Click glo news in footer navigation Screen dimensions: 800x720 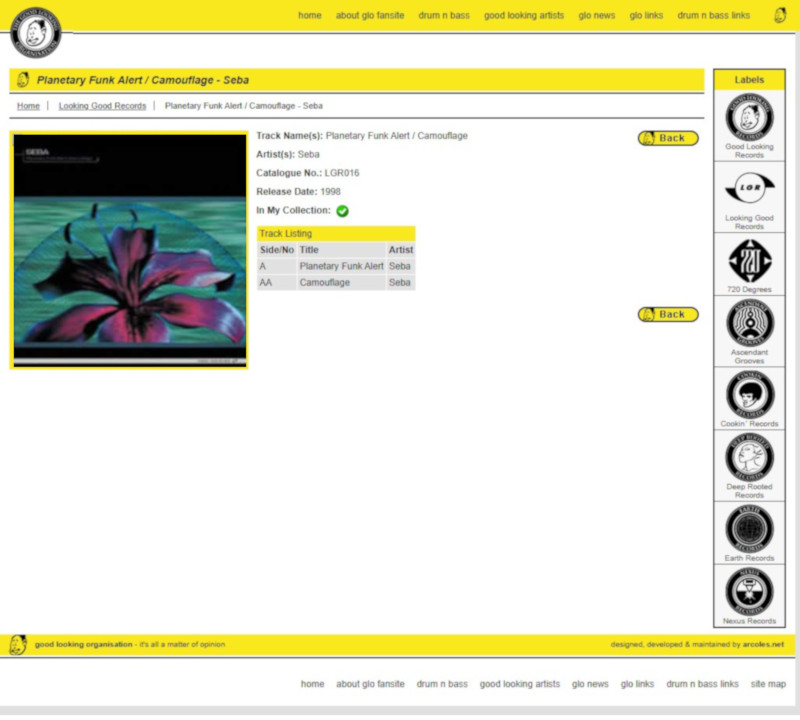tap(590, 684)
